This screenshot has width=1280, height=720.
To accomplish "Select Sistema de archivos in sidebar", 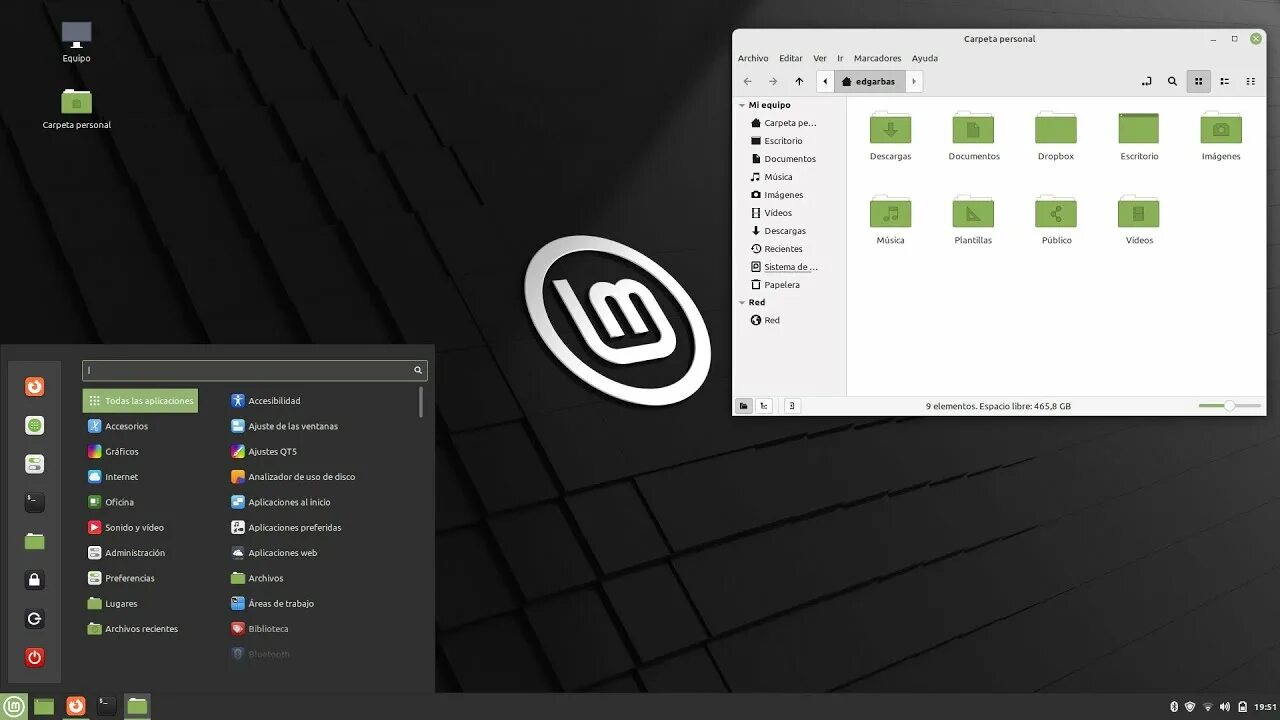I will 790,267.
